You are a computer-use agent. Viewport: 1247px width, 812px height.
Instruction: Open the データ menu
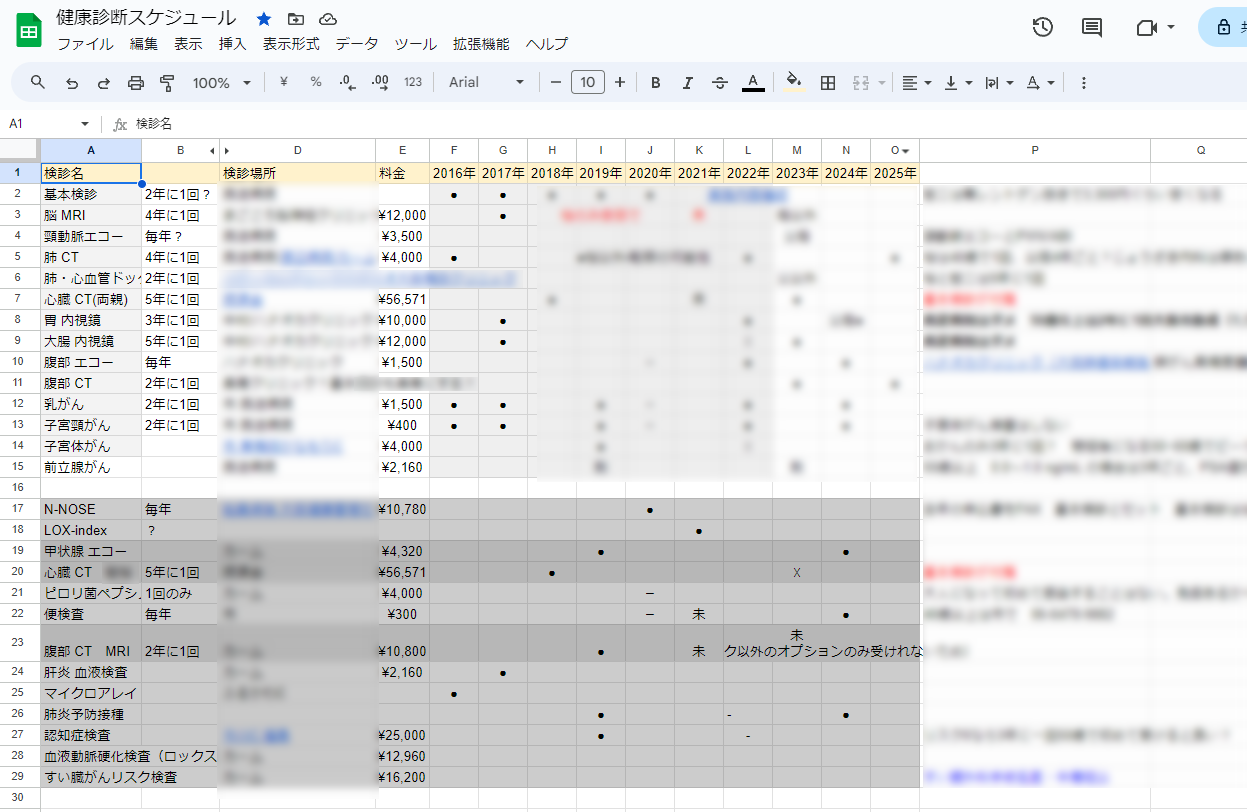tap(356, 44)
